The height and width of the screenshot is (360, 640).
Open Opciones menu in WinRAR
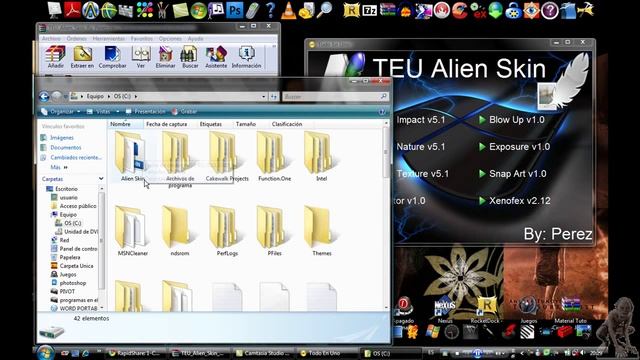(170, 38)
